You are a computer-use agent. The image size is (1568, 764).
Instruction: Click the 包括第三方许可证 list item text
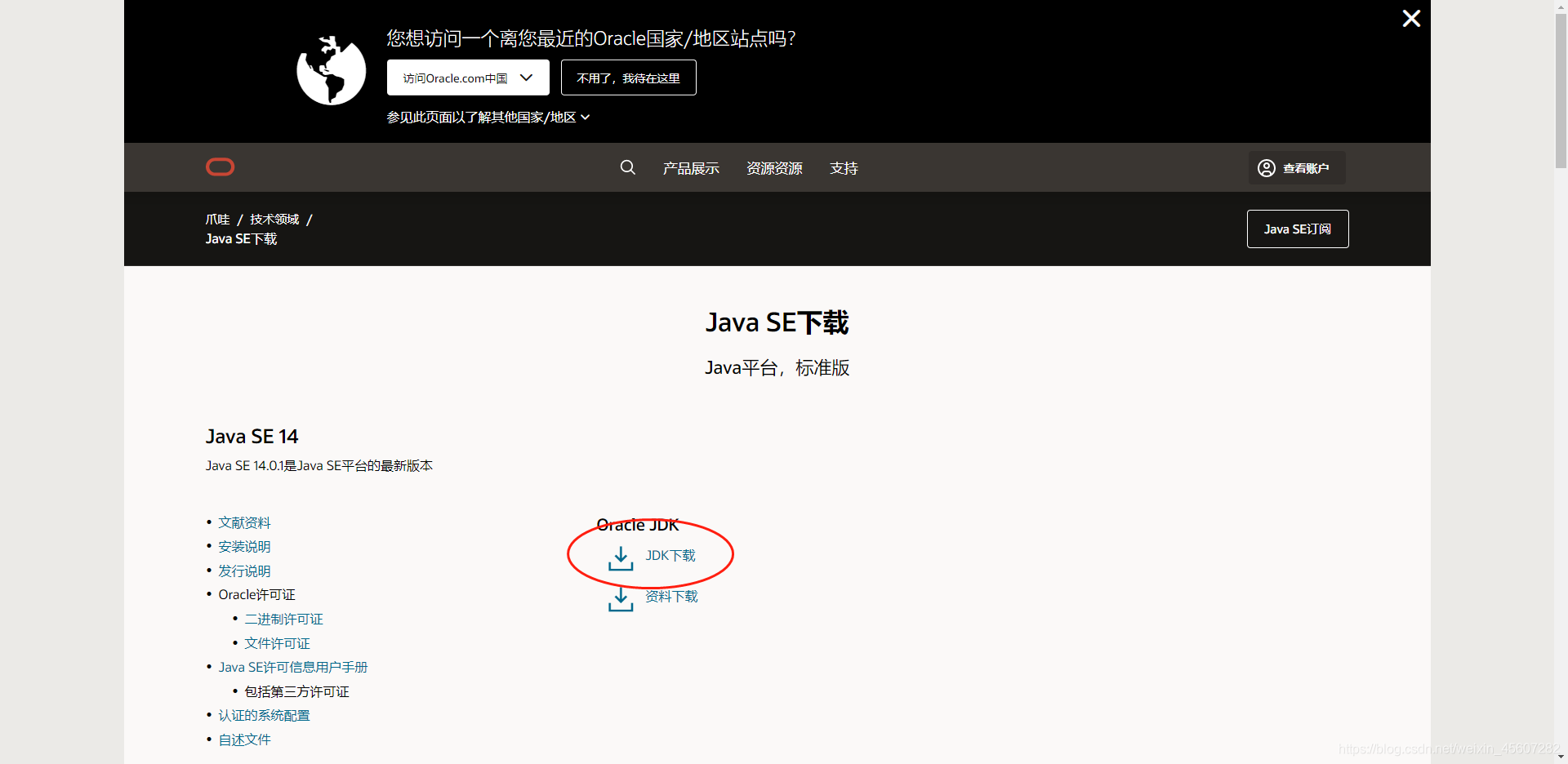click(x=296, y=692)
